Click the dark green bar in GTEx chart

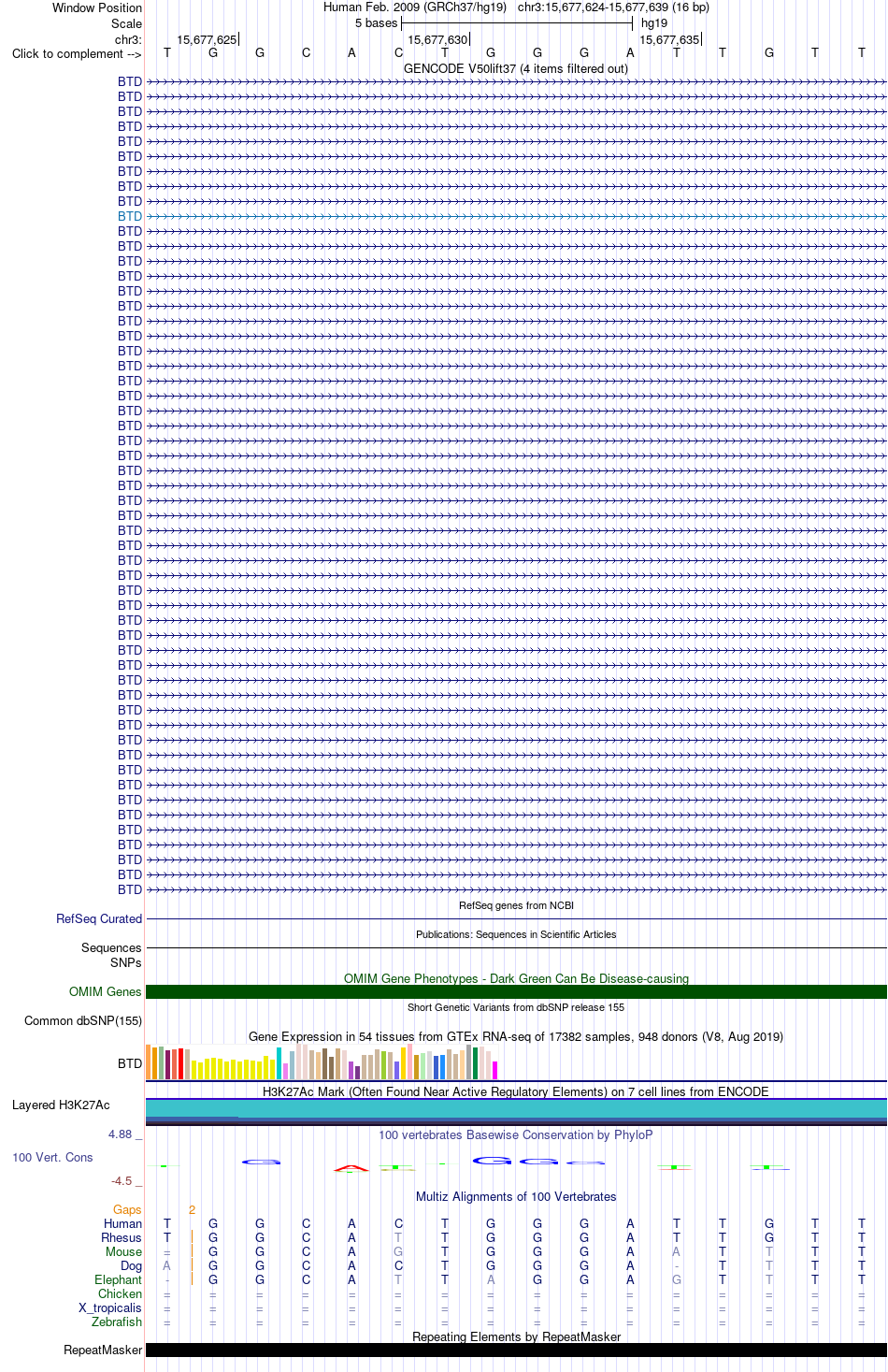pos(476,1063)
